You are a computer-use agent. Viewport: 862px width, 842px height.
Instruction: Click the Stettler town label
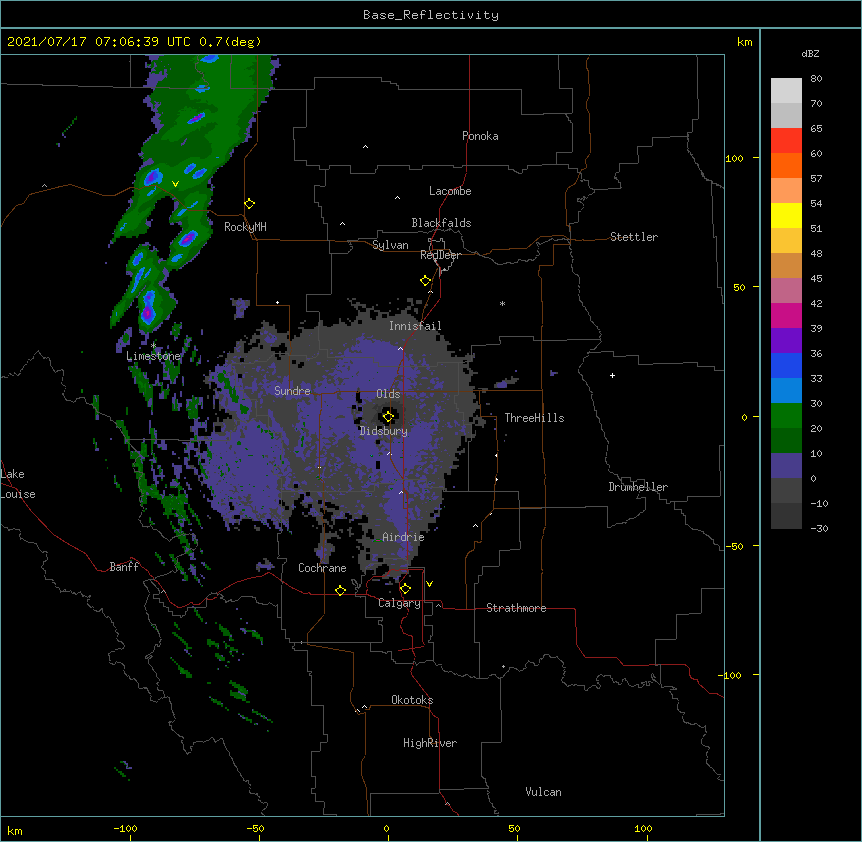[634, 237]
